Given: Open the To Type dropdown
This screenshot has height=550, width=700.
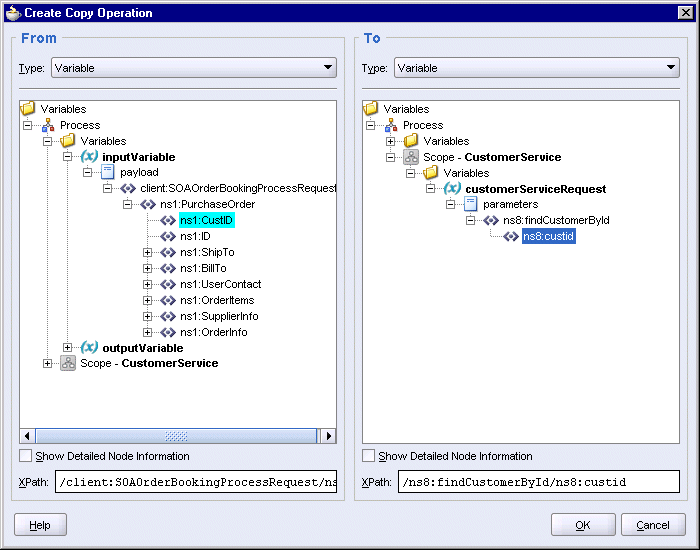Looking at the screenshot, I should (x=537, y=68).
